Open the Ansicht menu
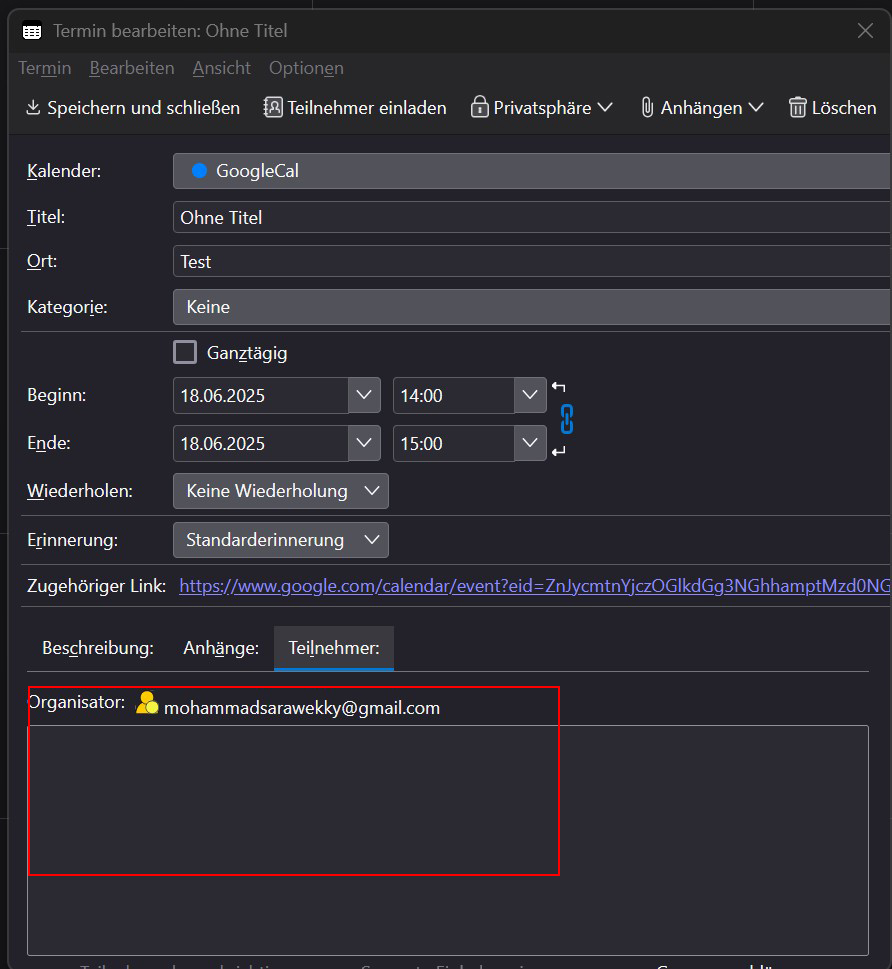Viewport: 892px width, 969px height. [x=221, y=68]
